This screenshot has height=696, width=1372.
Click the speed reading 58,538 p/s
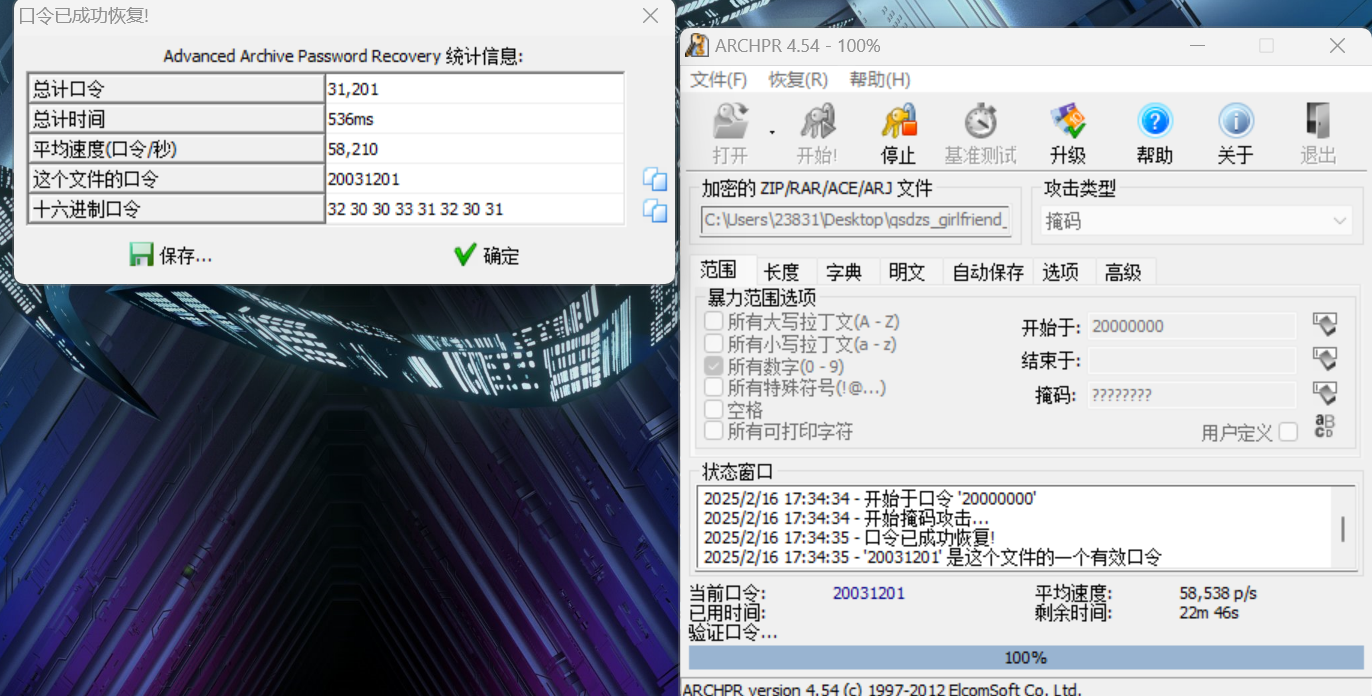click(1218, 593)
